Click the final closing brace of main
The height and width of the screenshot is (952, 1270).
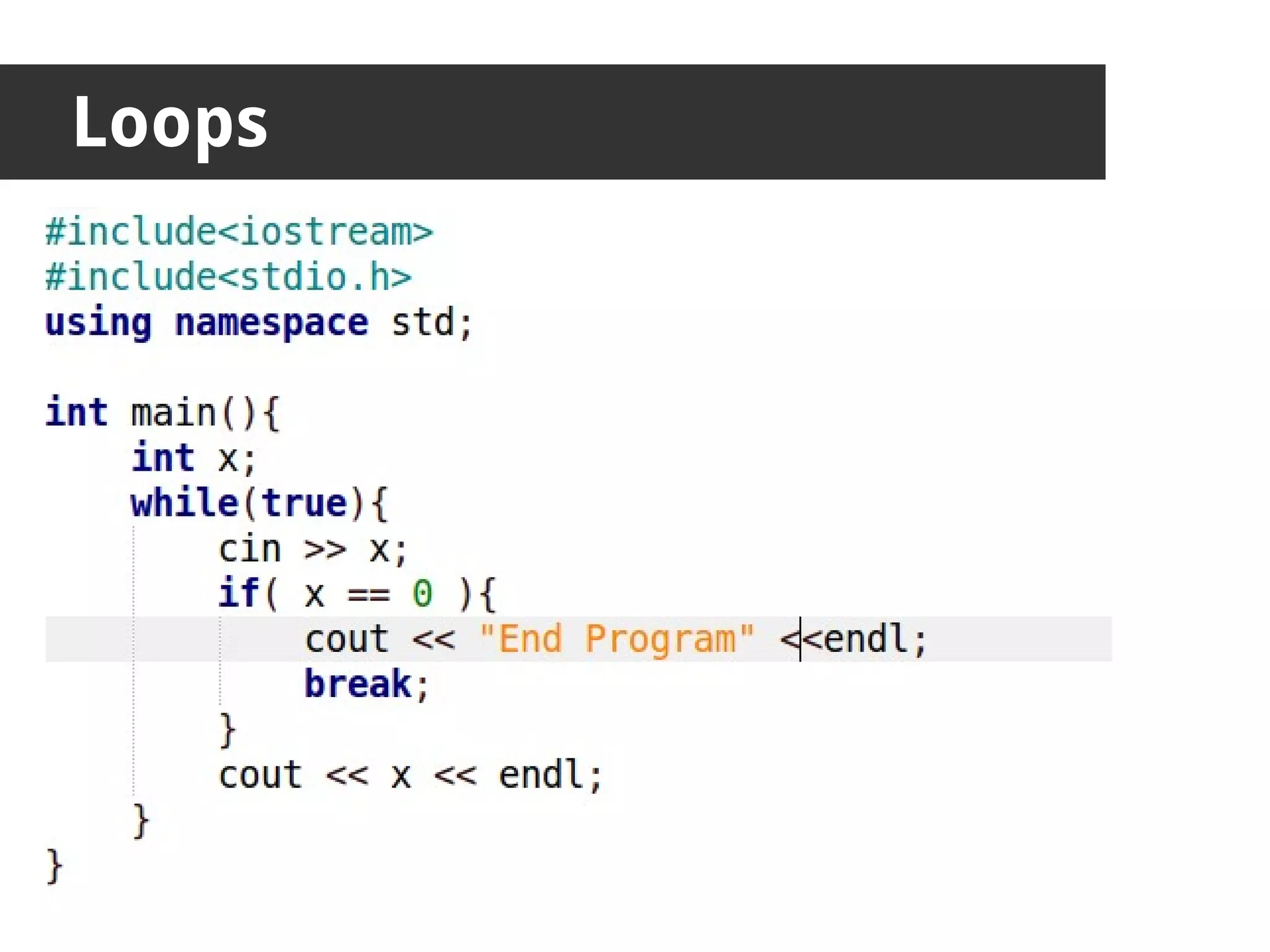[x=55, y=865]
